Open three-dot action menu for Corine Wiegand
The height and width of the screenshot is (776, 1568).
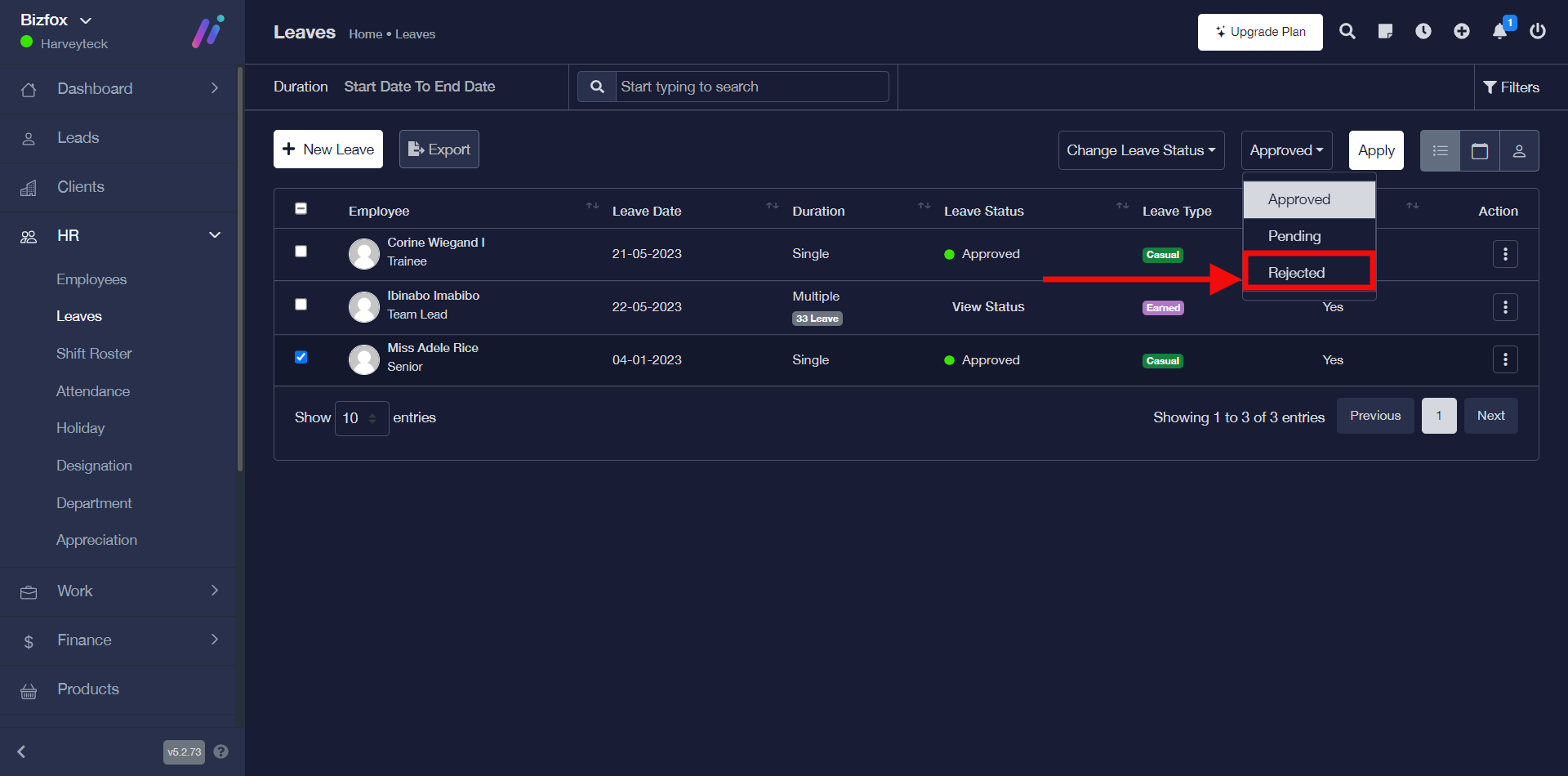pos(1504,254)
